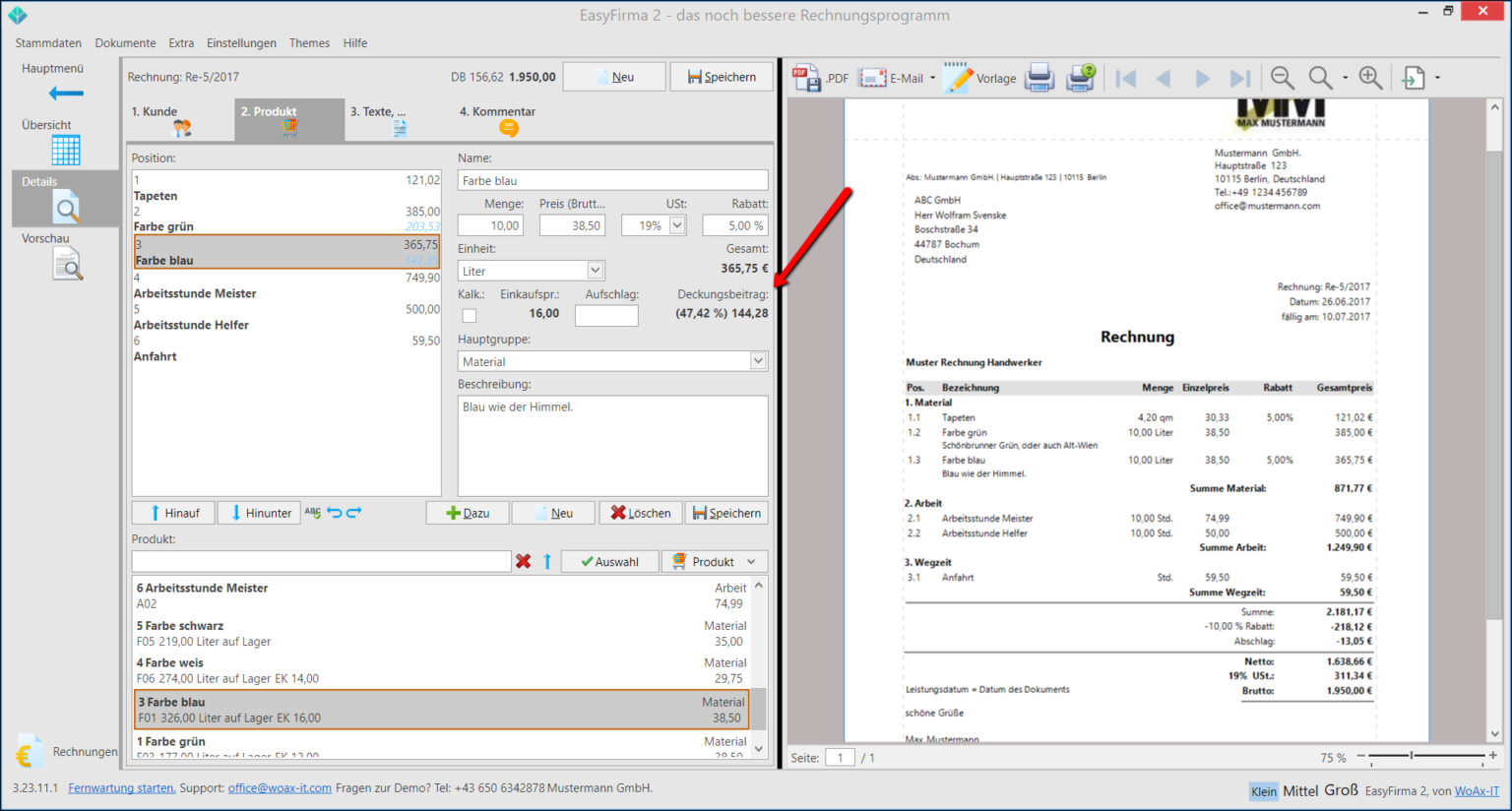Open the Produkt button dropdown arrow

[x=751, y=562]
